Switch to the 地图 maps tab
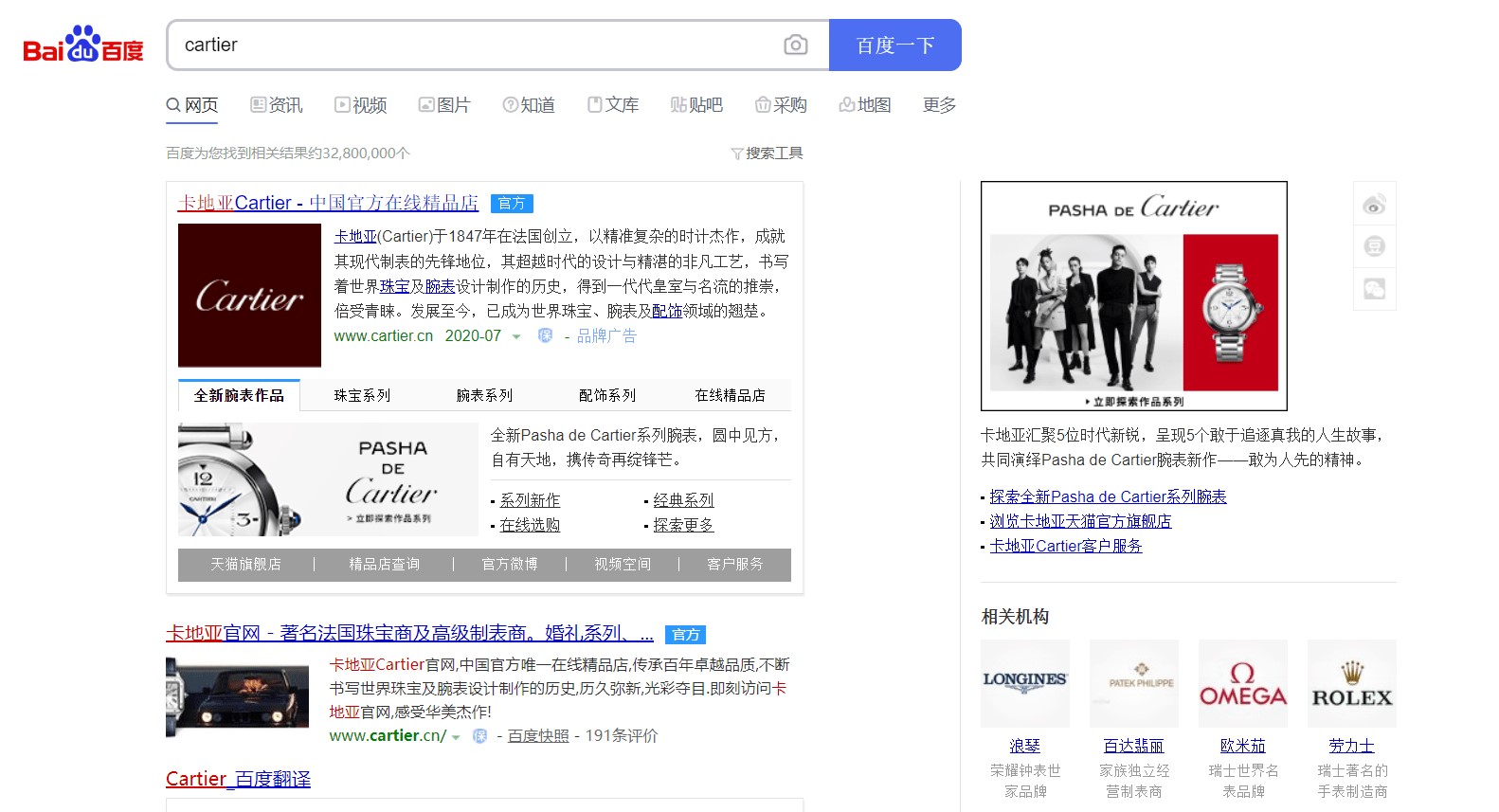Viewport: 1499px width, 812px height. tap(865, 105)
